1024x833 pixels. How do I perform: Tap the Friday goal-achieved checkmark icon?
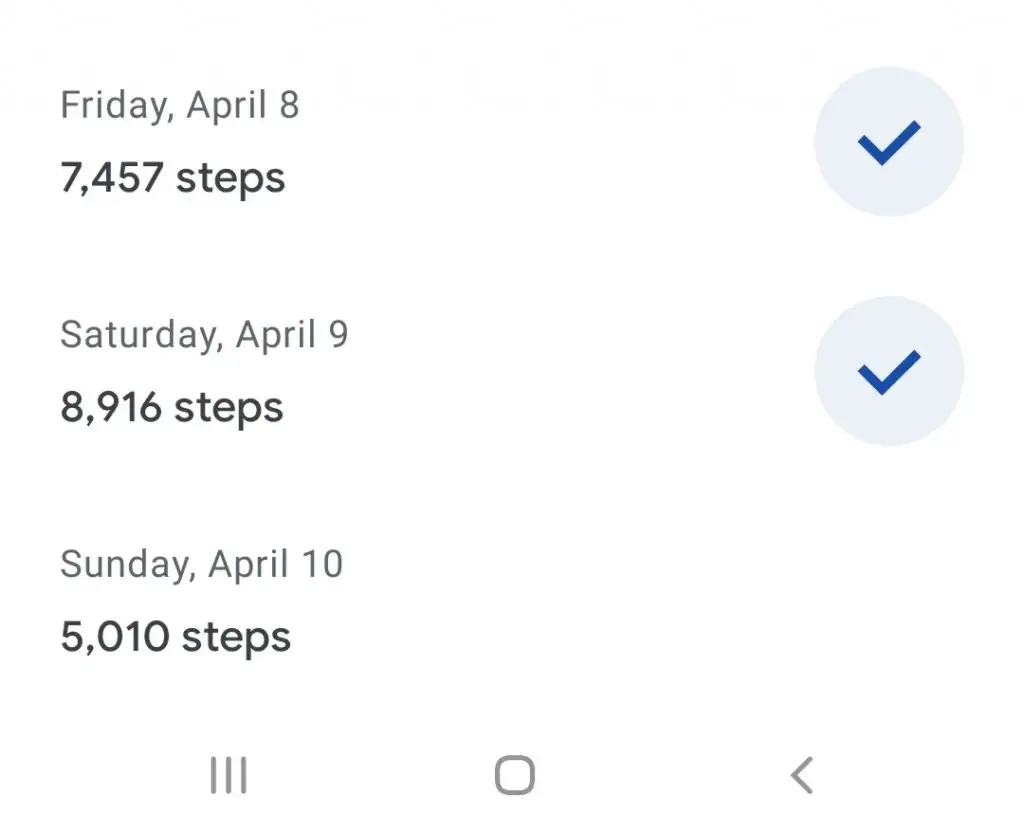coord(889,142)
